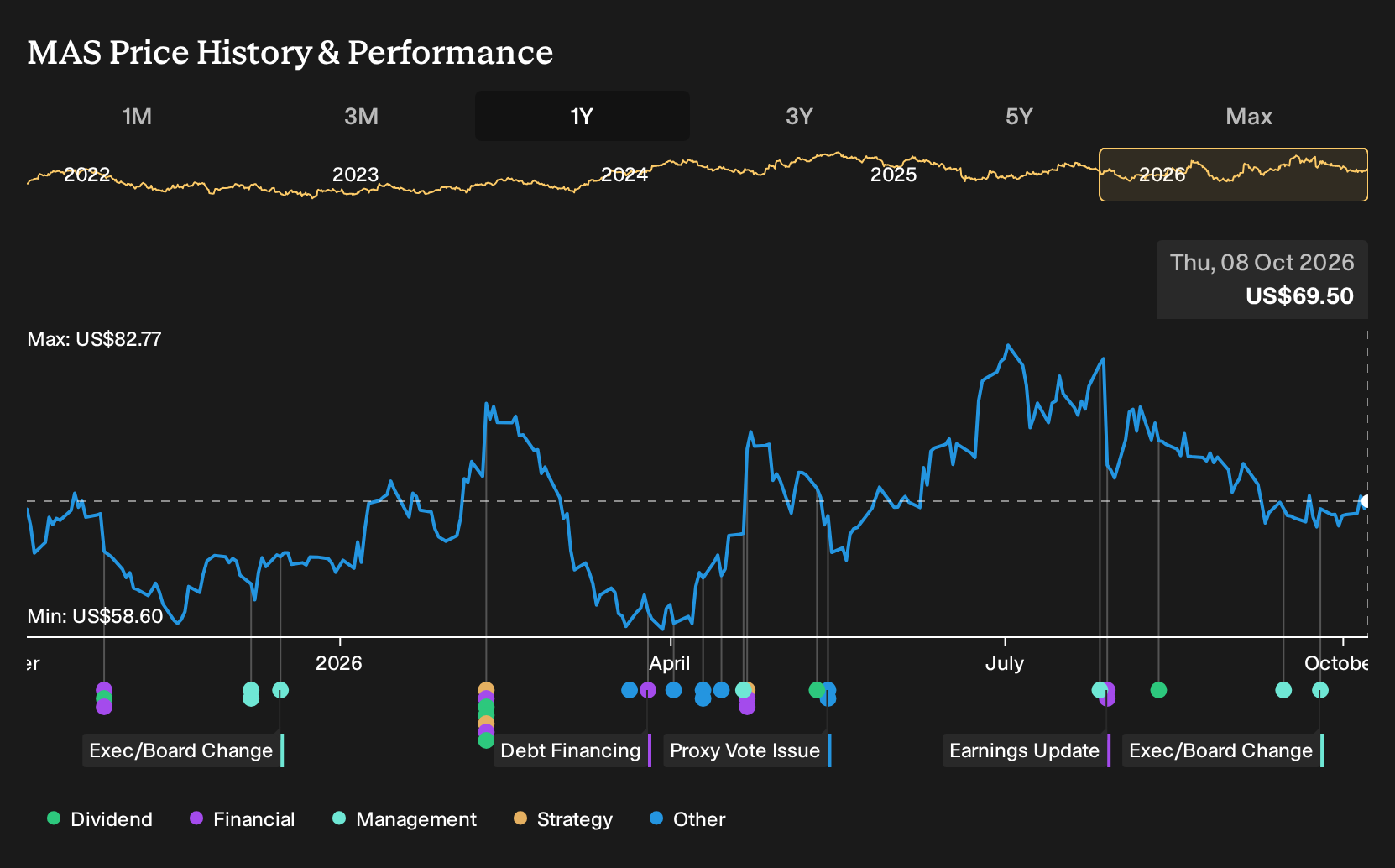Click the highlighted 2026 range selector window
The image size is (1395, 868).
[1233, 175]
